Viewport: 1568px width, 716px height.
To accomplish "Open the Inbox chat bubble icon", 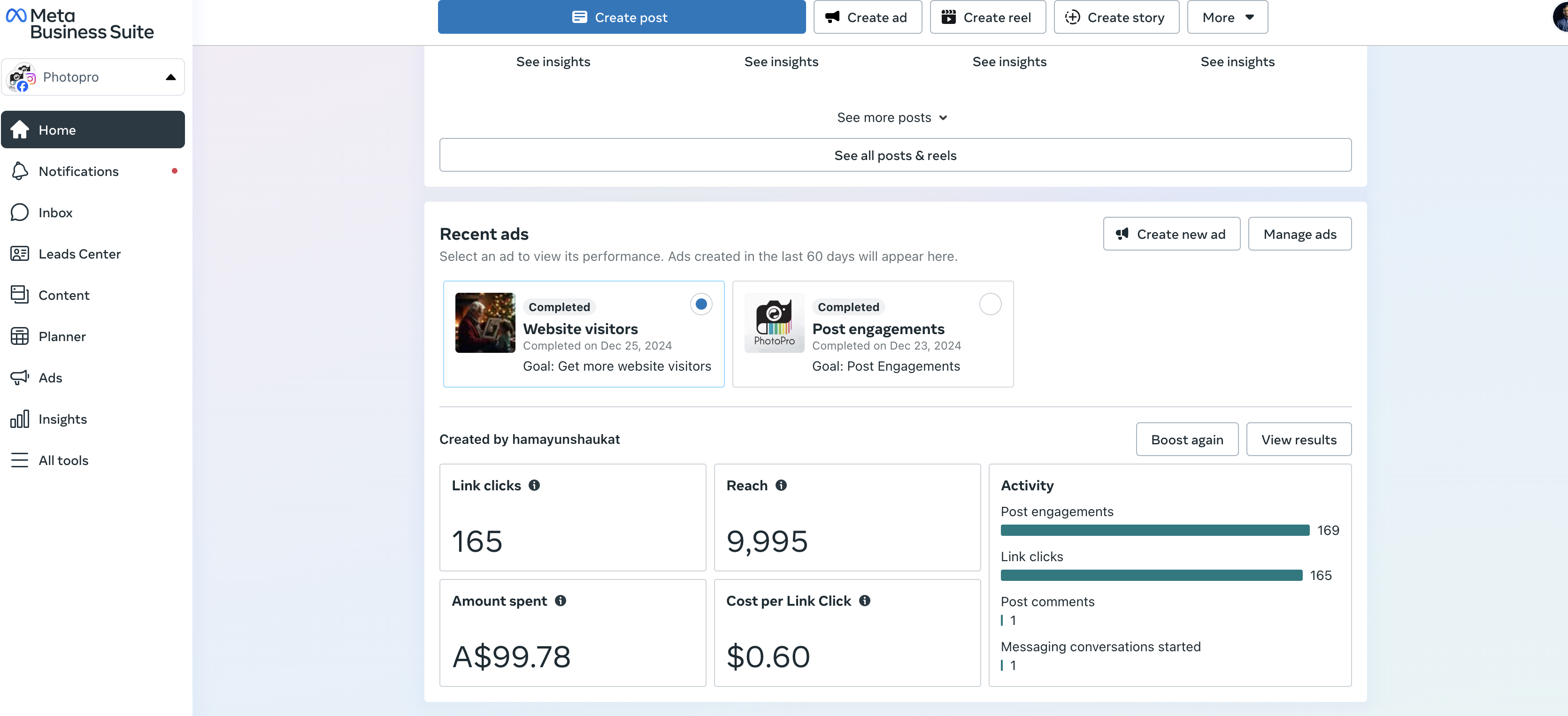I will point(19,212).
